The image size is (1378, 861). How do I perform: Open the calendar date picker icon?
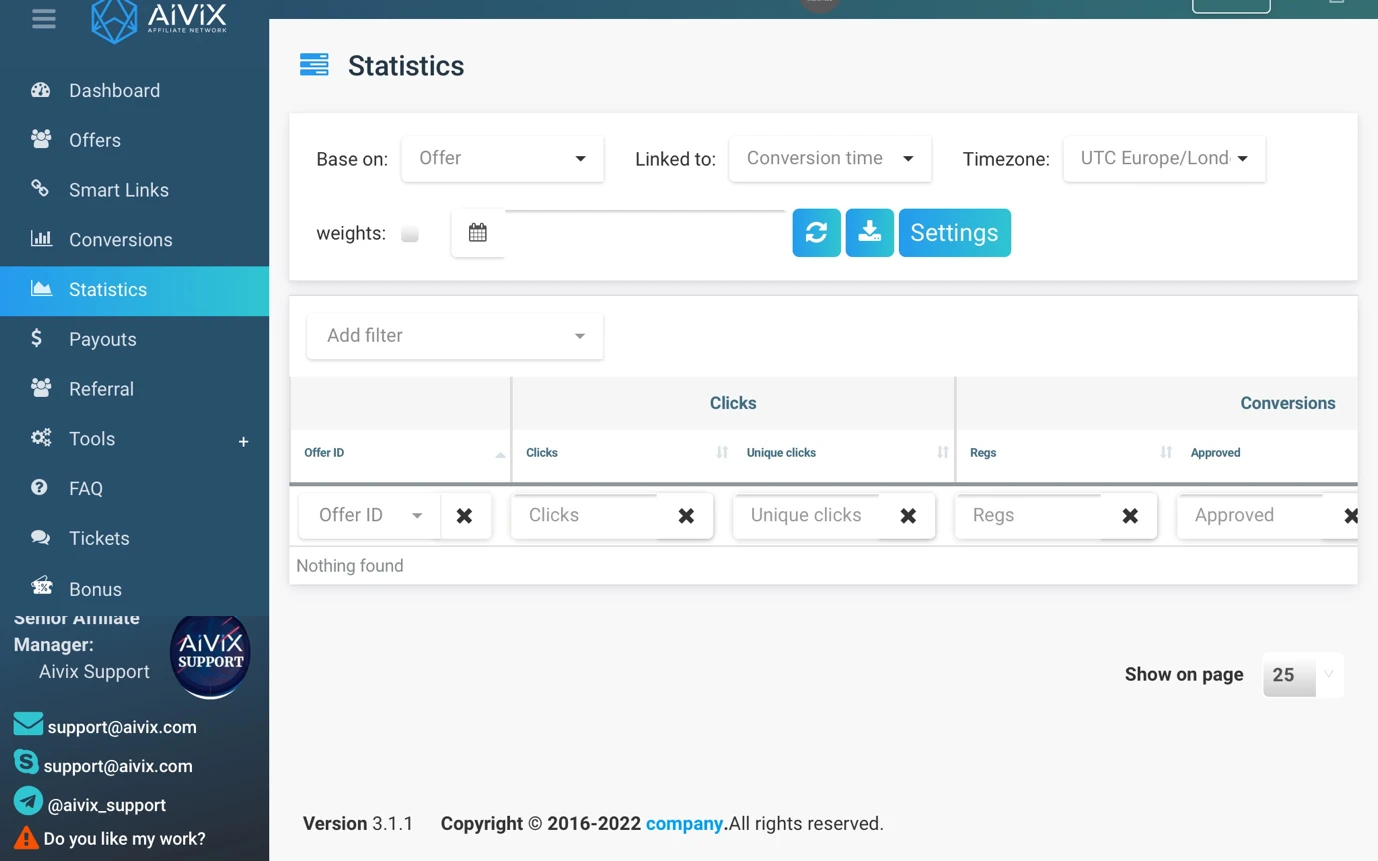pyautogui.click(x=478, y=232)
